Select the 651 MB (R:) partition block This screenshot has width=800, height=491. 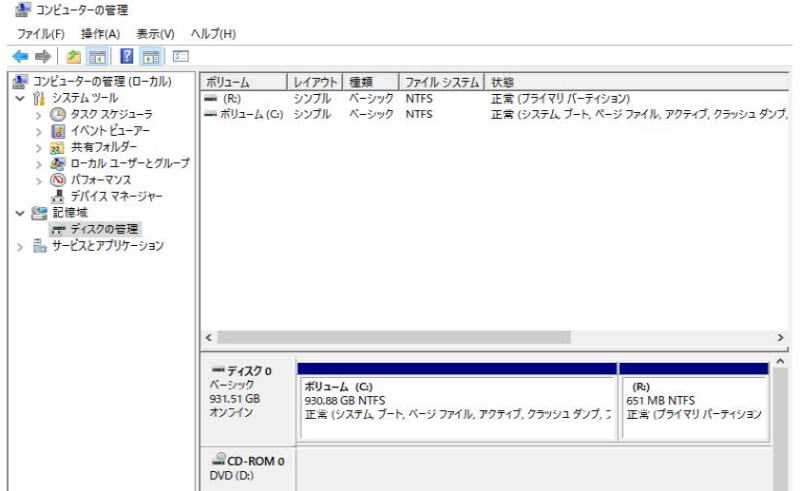pos(693,407)
